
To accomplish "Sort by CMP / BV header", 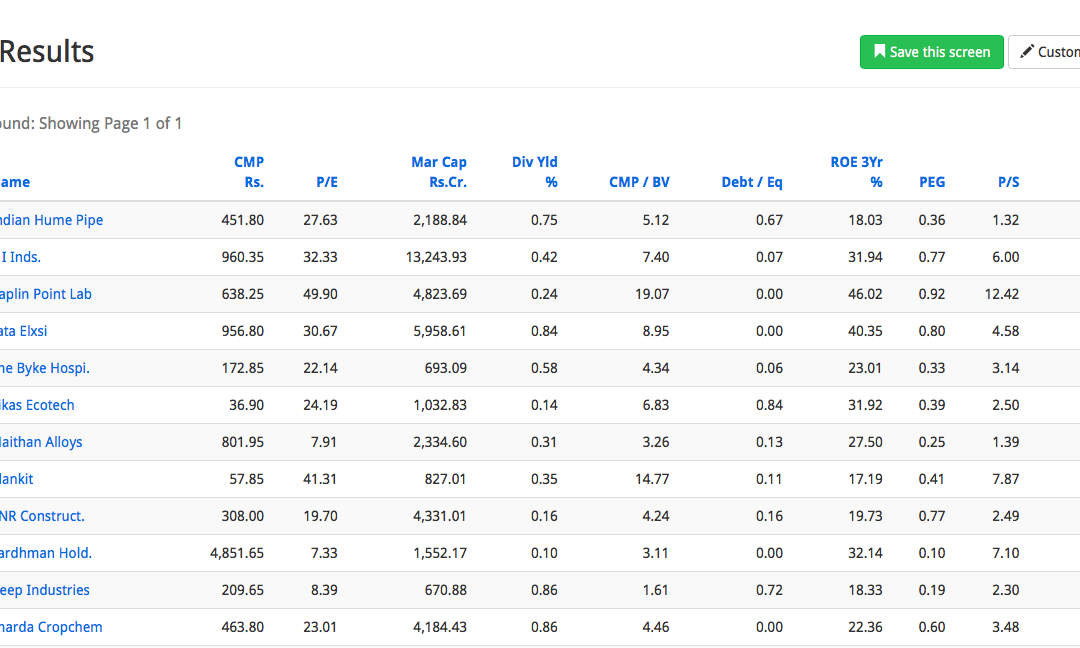I will pyautogui.click(x=639, y=182).
